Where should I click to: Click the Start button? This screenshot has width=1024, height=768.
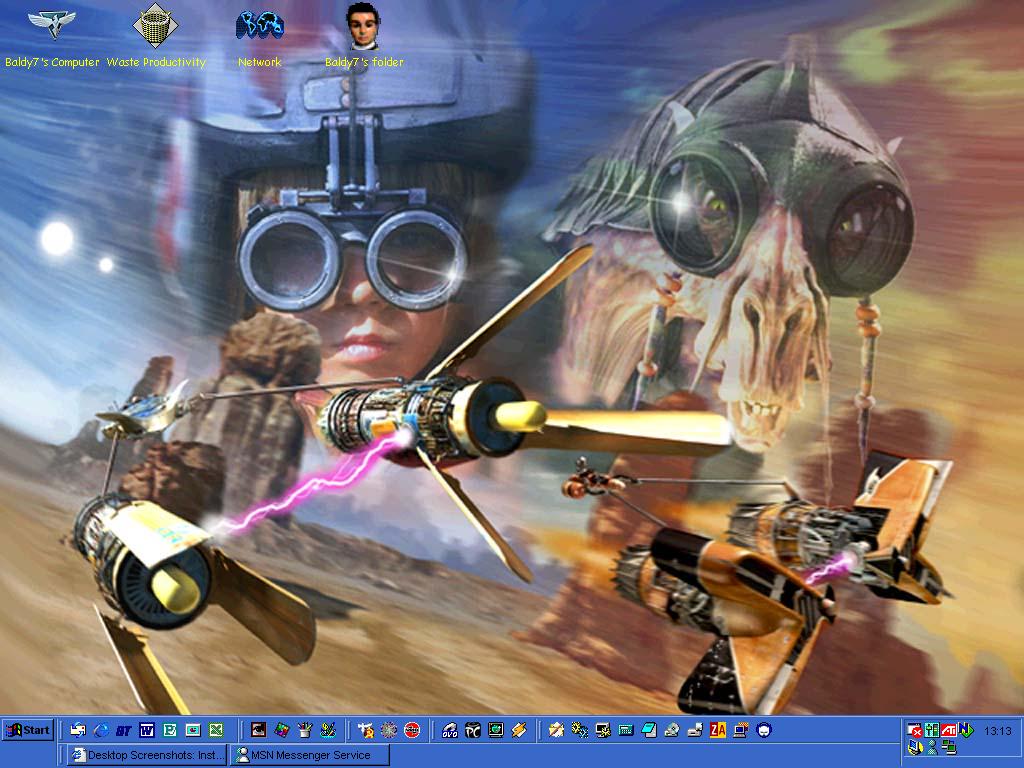28,730
